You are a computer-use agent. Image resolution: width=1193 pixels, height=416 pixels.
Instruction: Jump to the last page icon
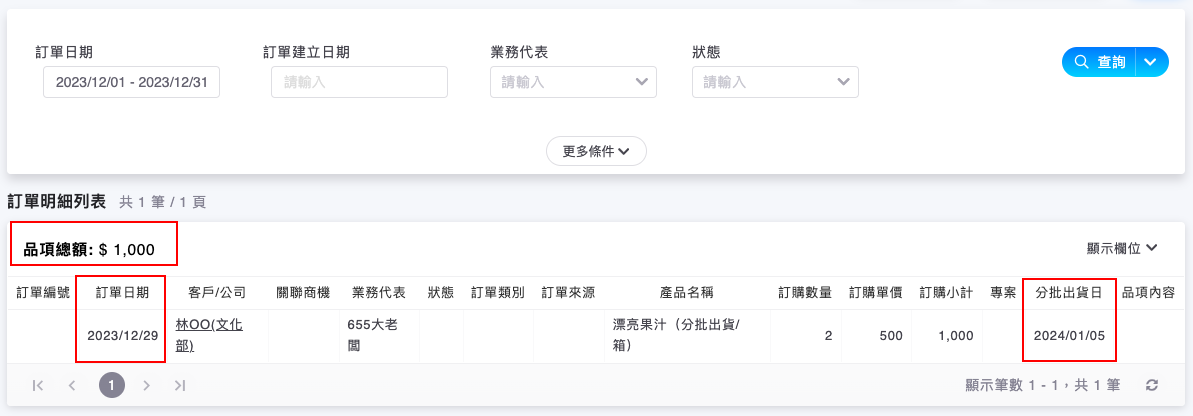coord(180,385)
